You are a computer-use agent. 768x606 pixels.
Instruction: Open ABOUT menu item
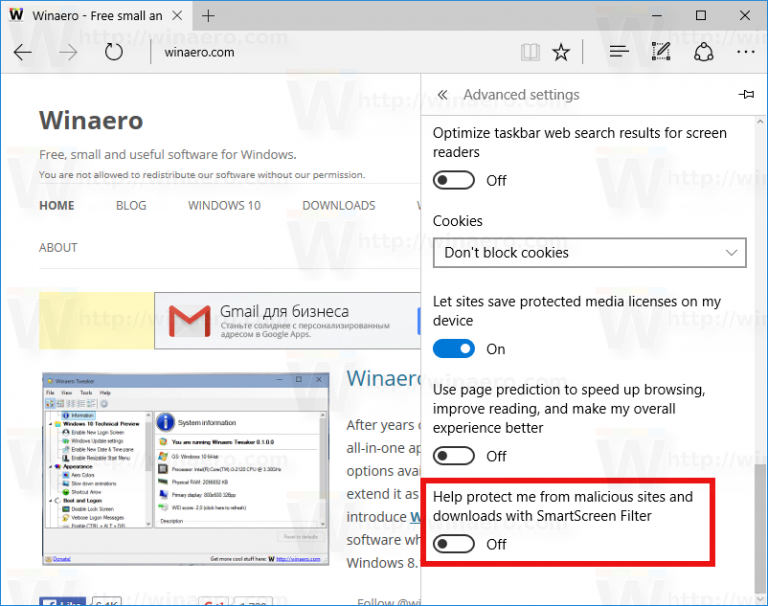58,247
